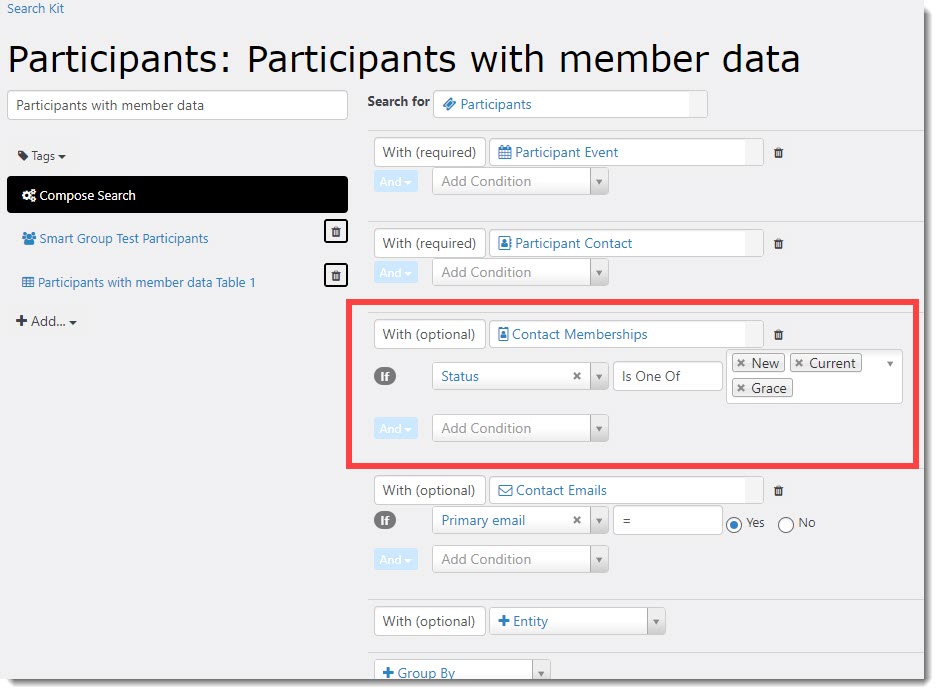The image size is (939, 694).
Task: Select the Contact Memberships entity field
Action: tap(626, 335)
